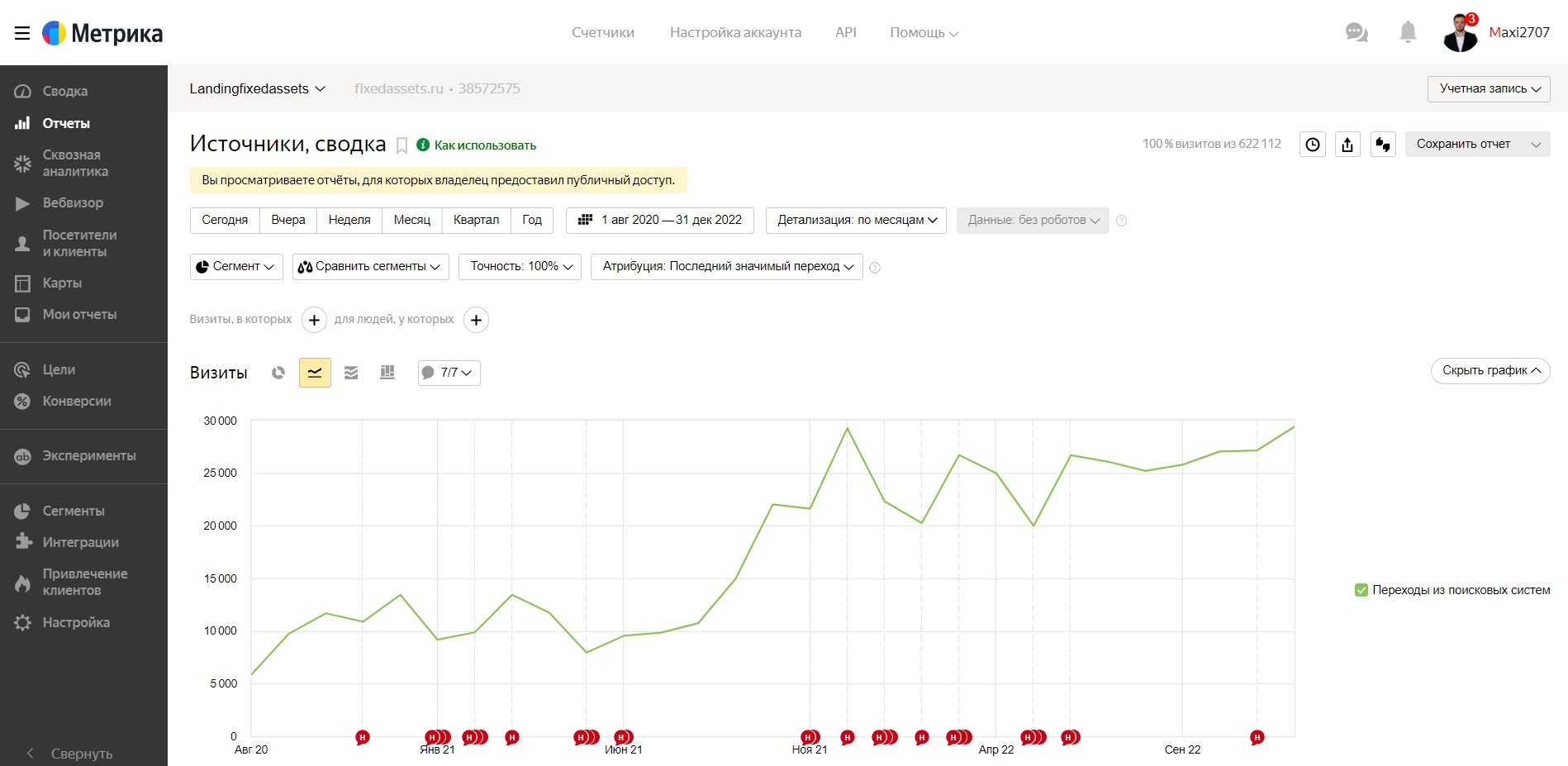Open API in top navigation

[x=845, y=32]
